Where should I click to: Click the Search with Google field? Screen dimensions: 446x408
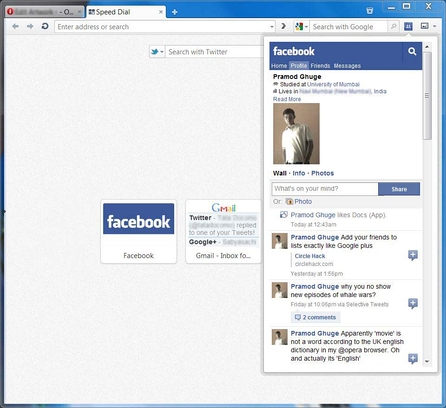click(349, 27)
